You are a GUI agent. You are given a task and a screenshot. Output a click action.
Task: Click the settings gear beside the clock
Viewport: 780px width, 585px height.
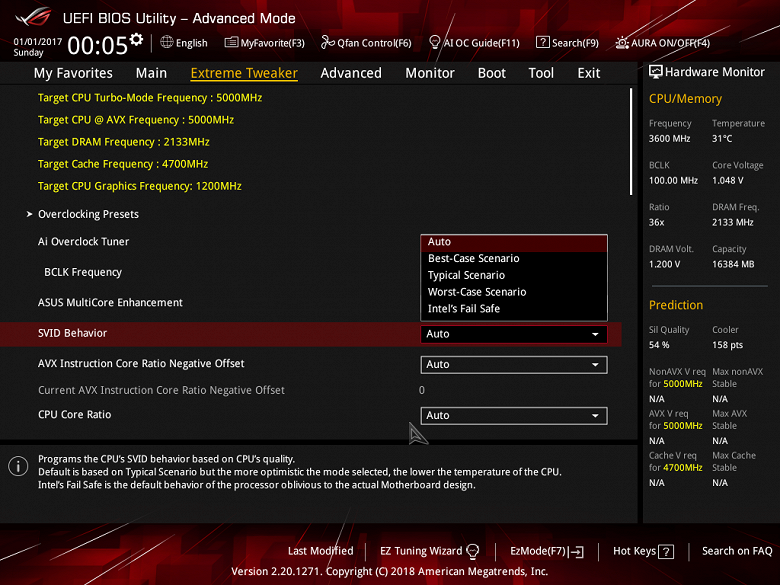(136, 39)
